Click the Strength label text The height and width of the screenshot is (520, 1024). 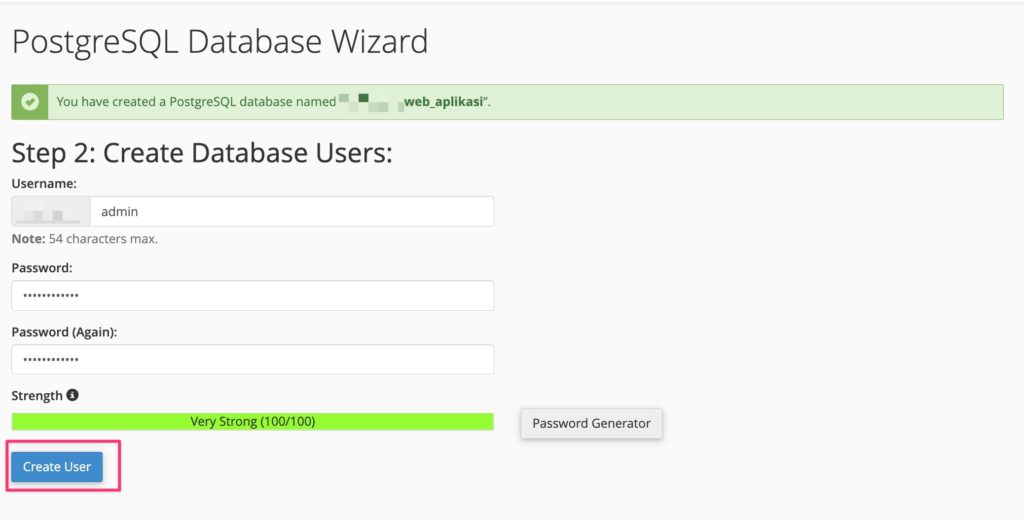pyautogui.click(x=37, y=395)
